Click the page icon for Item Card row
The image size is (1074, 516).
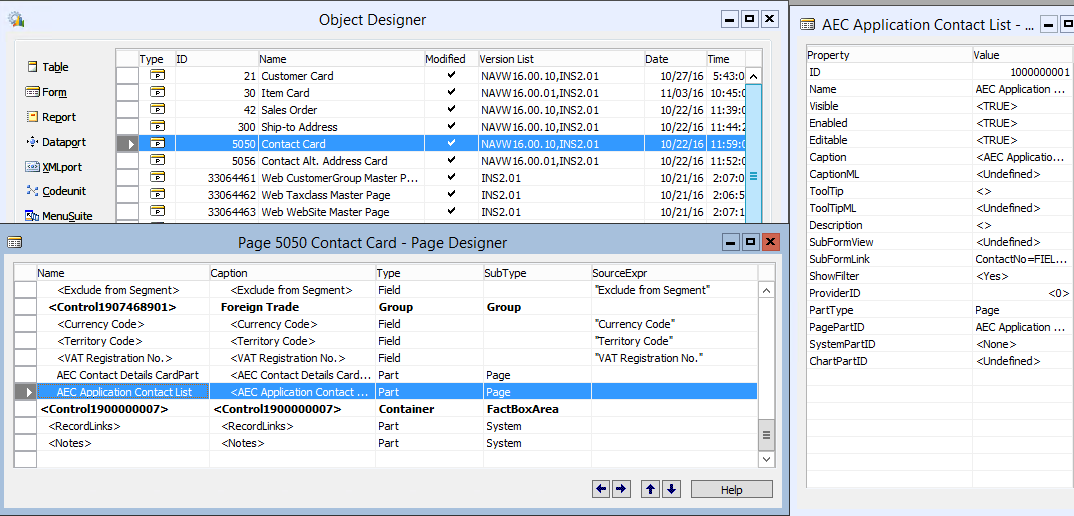click(158, 93)
